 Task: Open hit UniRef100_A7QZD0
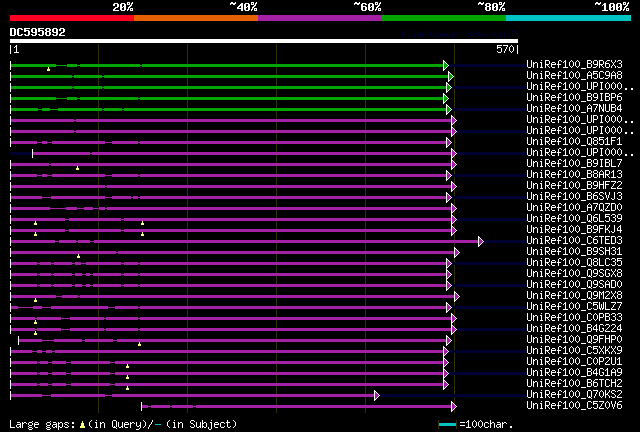click(x=574, y=207)
